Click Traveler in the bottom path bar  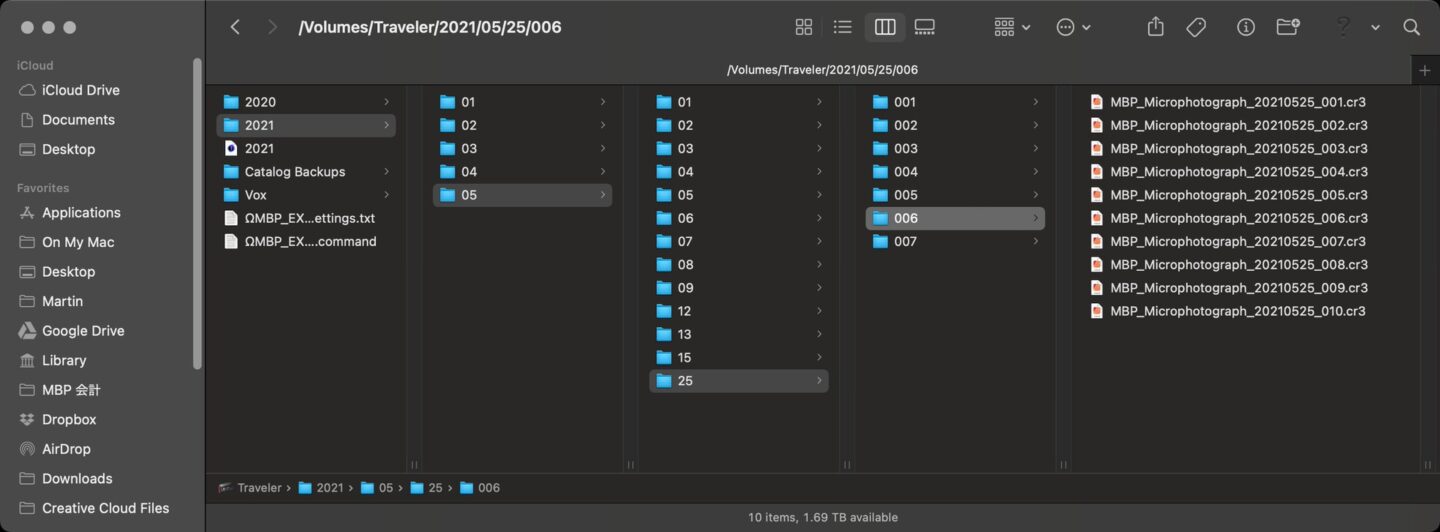pos(259,488)
